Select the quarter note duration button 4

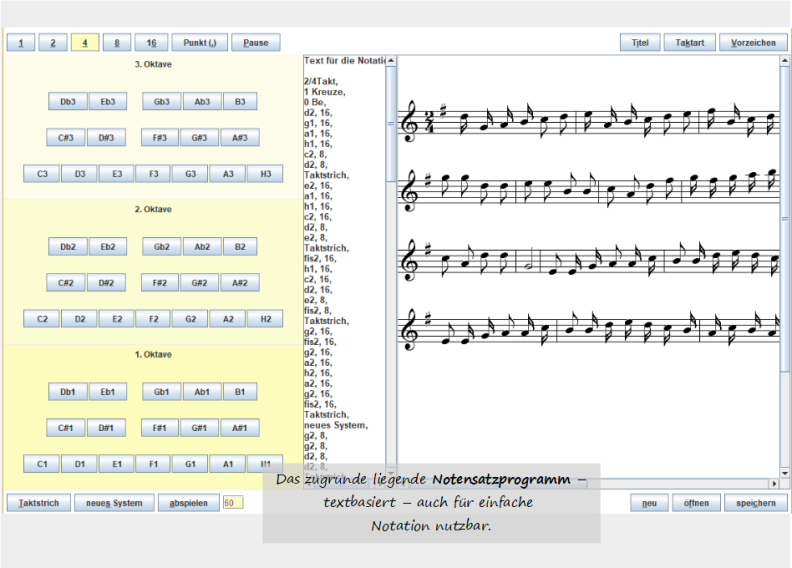click(x=85, y=43)
